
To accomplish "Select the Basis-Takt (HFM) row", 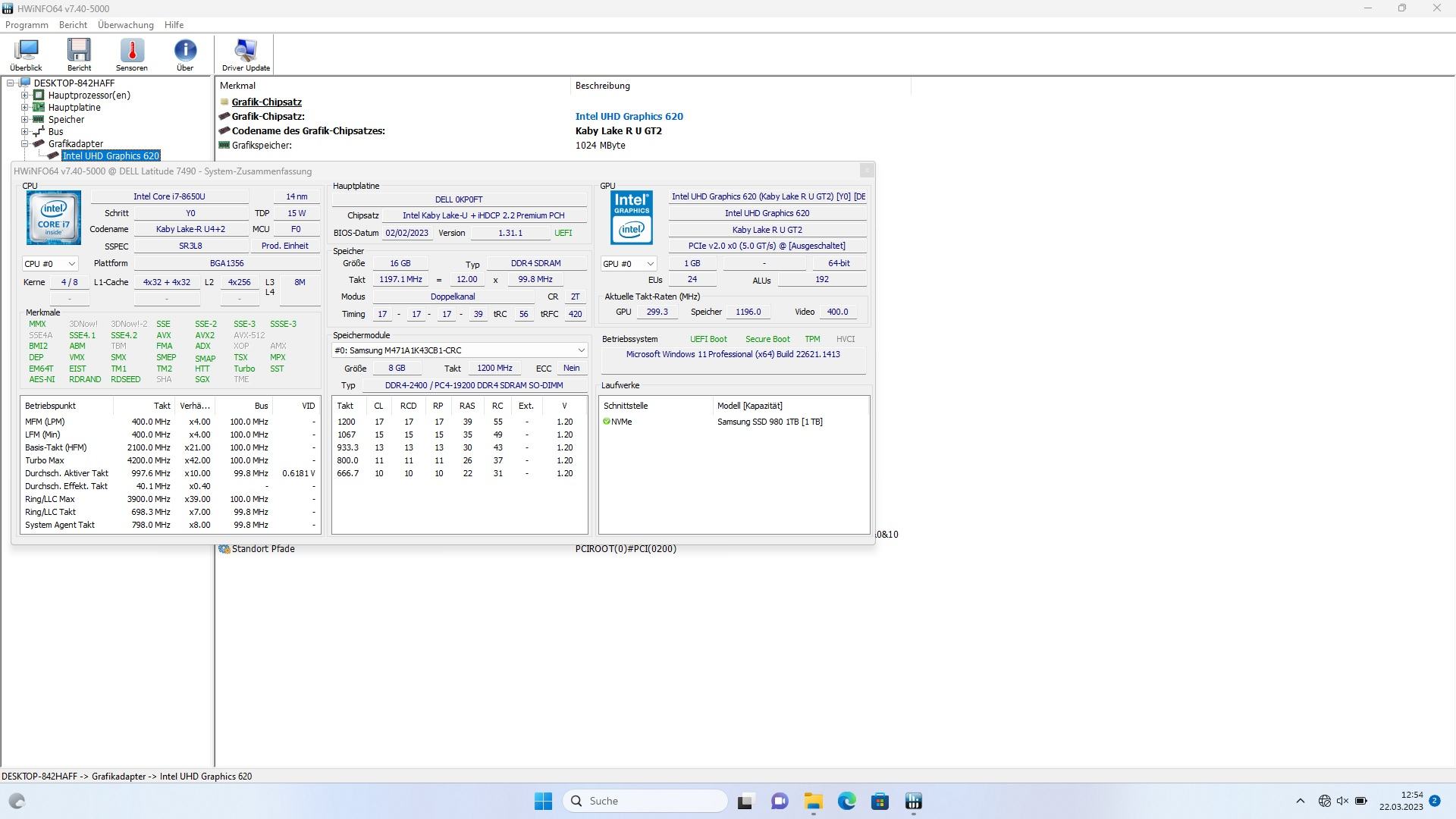I will click(x=171, y=448).
